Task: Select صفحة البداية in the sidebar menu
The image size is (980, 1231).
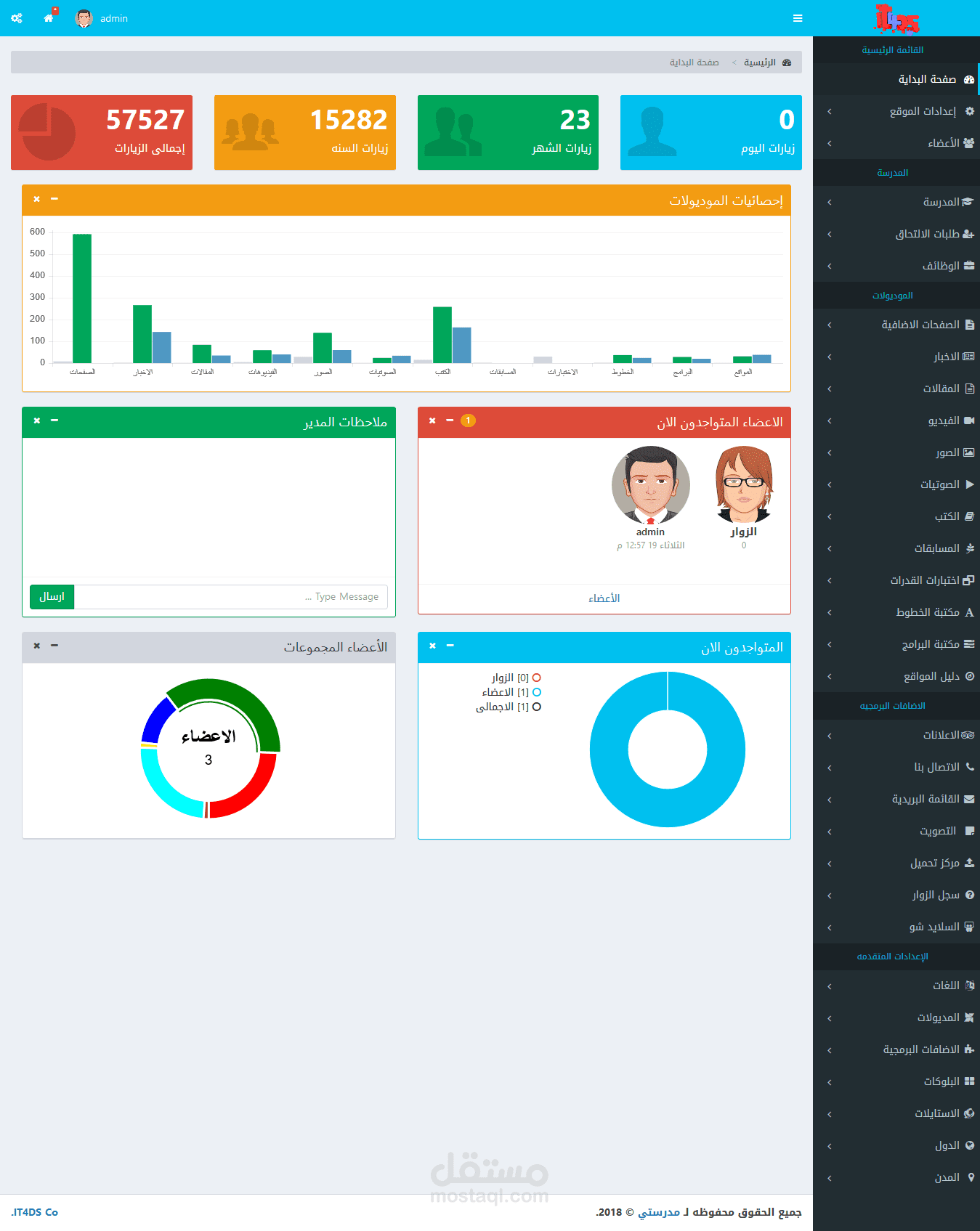Action: pyautogui.click(x=896, y=79)
